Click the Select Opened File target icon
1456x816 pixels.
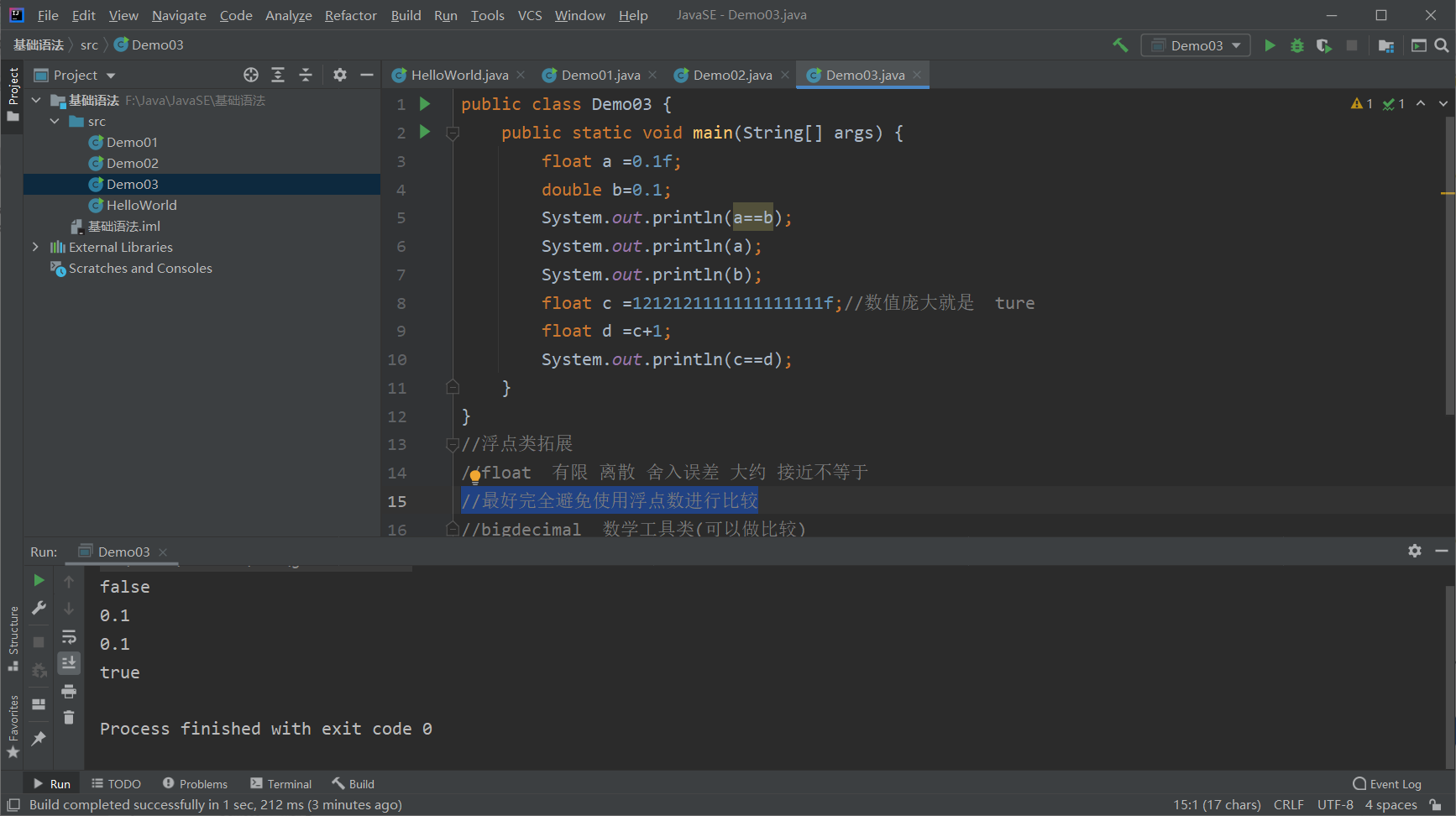250,75
